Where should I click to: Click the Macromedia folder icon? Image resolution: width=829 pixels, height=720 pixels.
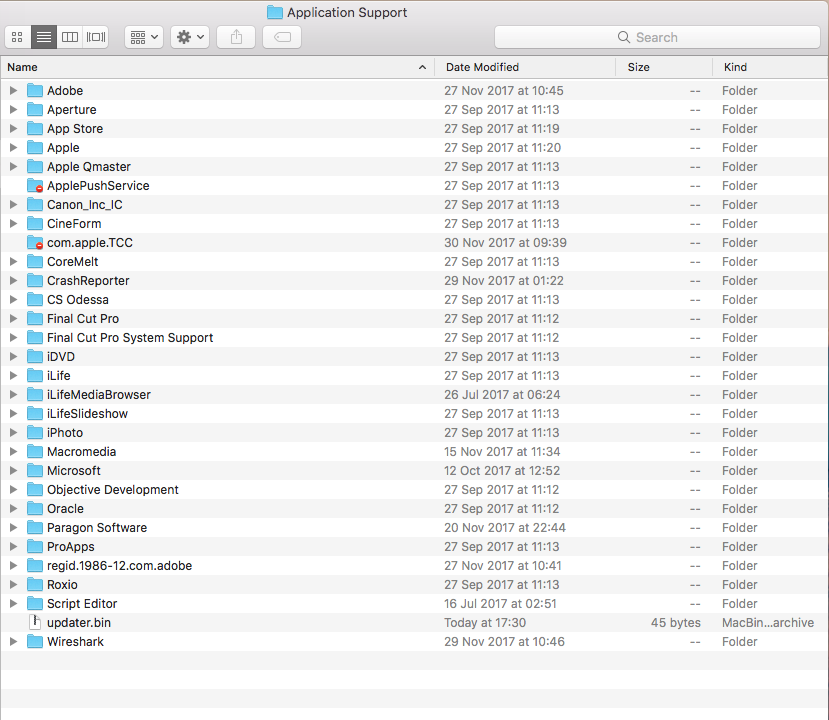pyautogui.click(x=35, y=451)
